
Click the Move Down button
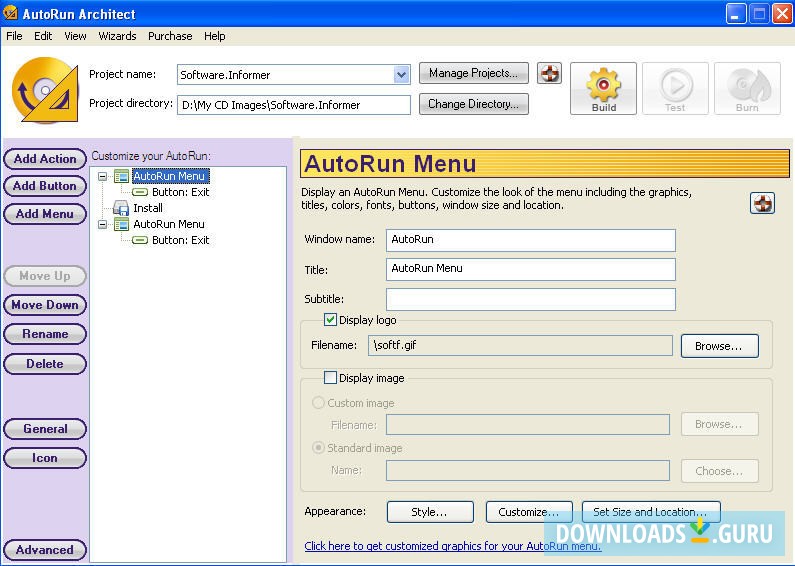[x=45, y=305]
